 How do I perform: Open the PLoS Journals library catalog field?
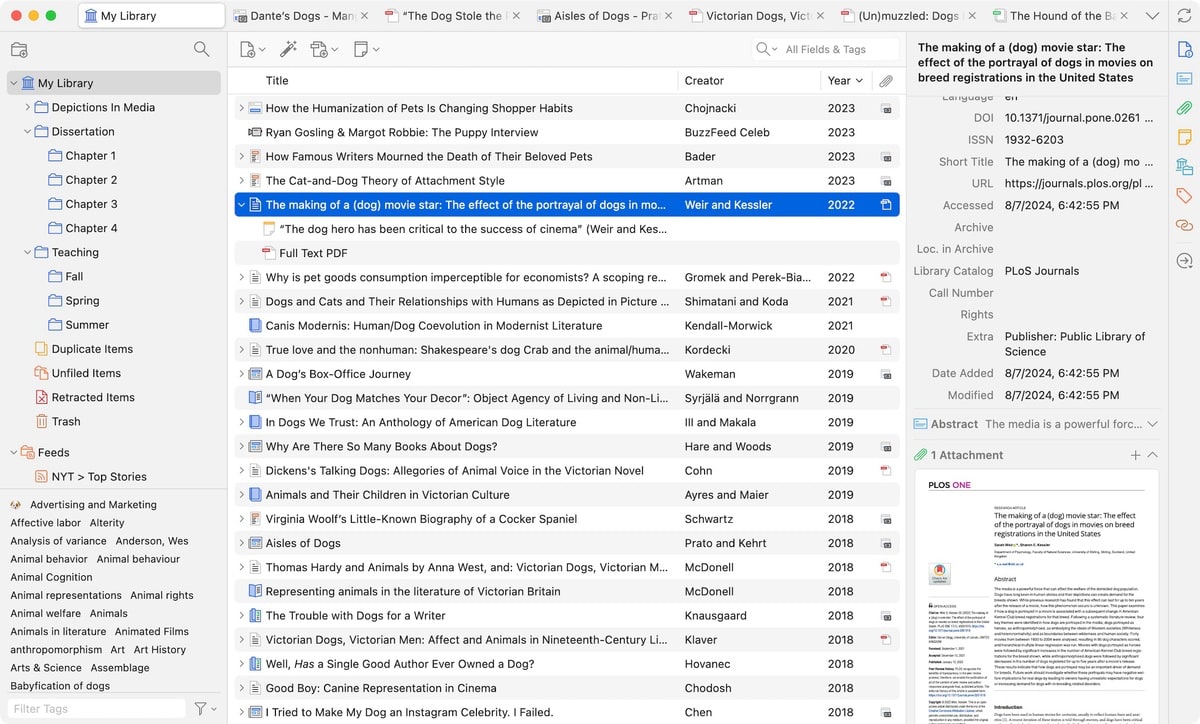(1044, 270)
